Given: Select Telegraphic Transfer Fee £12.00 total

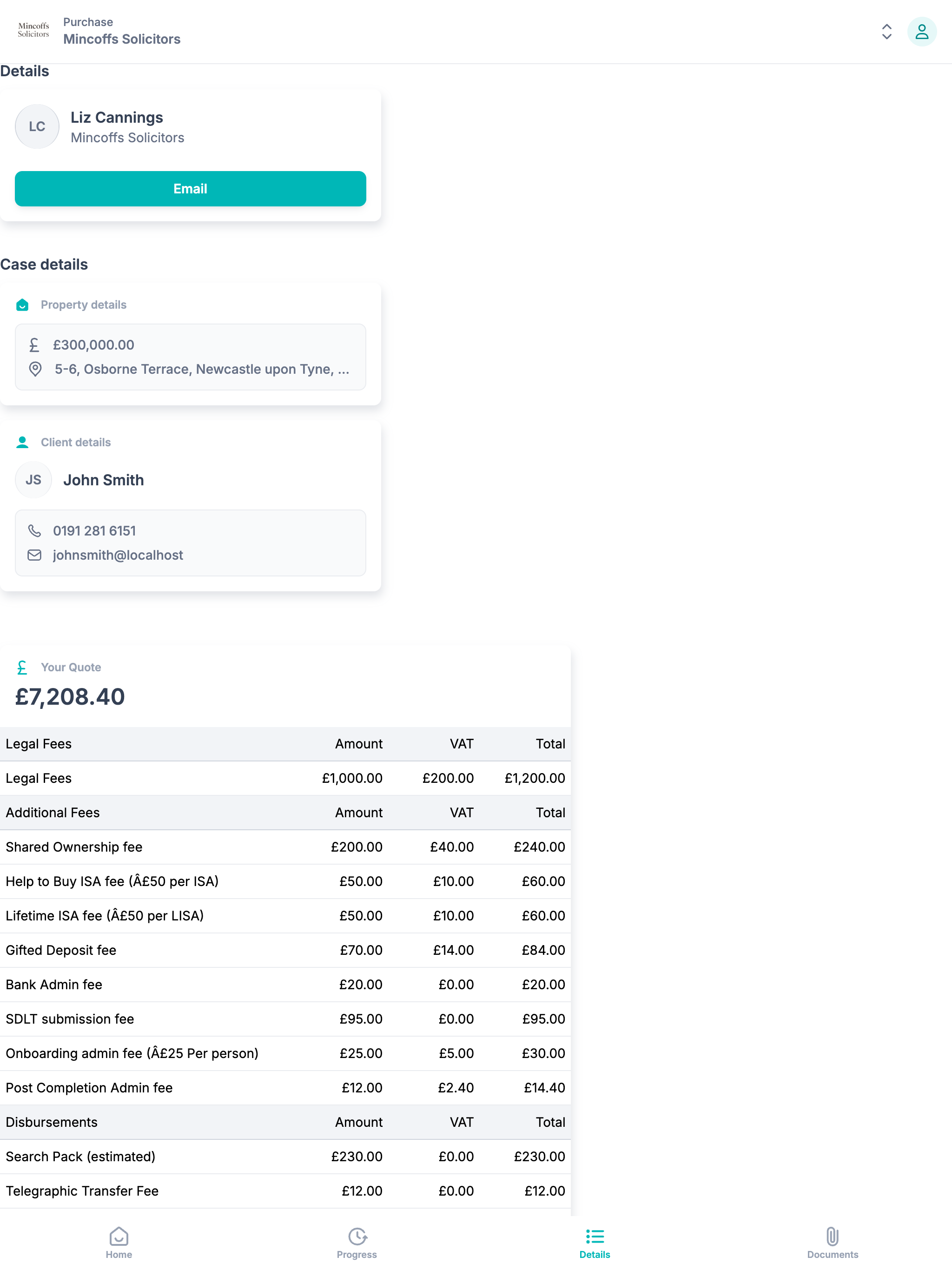Looking at the screenshot, I should point(544,1191).
